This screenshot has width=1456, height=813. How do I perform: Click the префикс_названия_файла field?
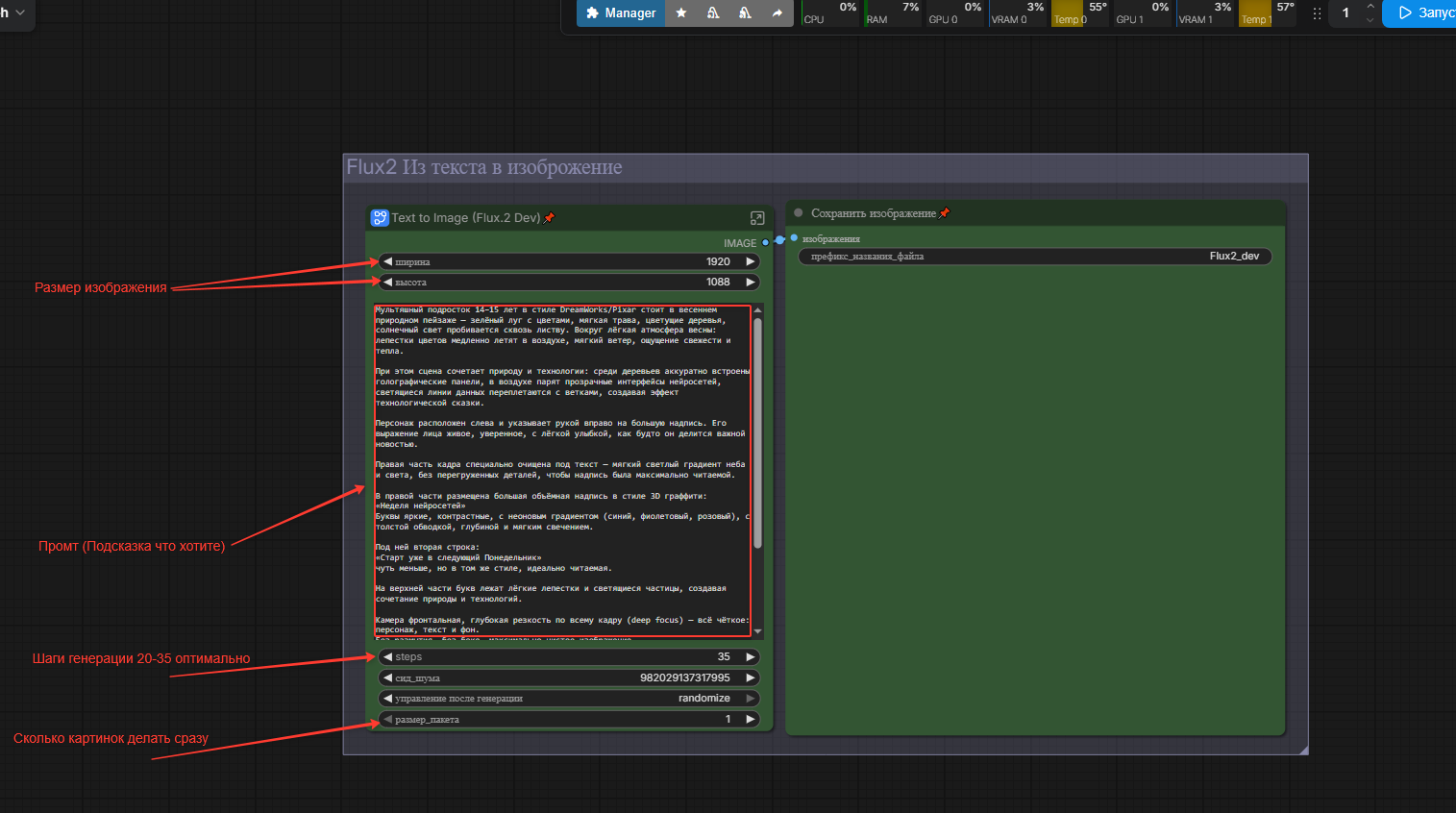pyautogui.click(x=1035, y=257)
